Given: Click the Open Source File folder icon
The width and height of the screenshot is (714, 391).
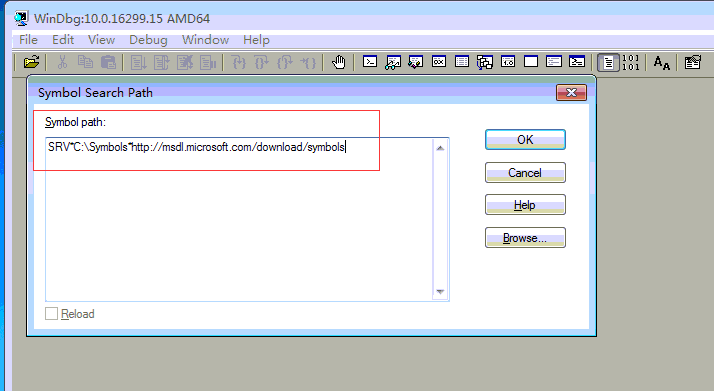Looking at the screenshot, I should [31, 62].
